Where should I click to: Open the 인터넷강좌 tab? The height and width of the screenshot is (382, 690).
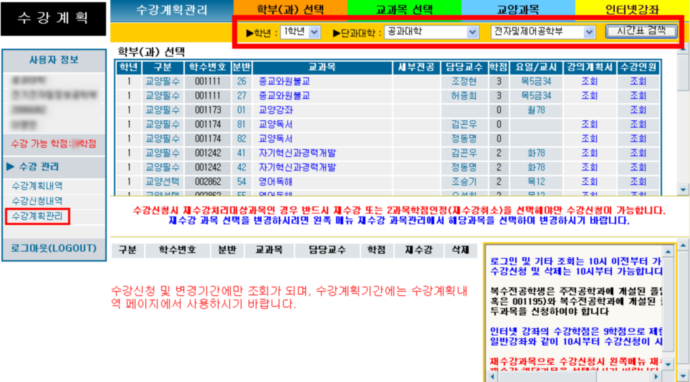(x=632, y=10)
